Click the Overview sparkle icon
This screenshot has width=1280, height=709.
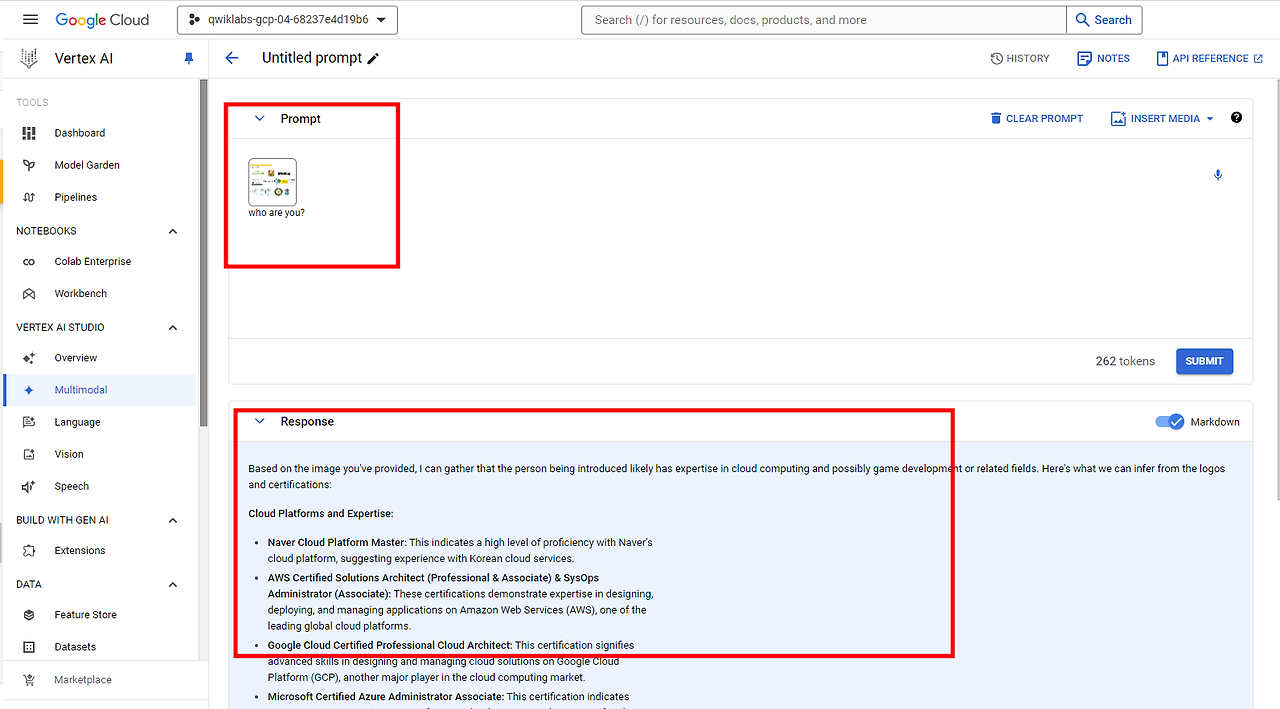pos(29,358)
